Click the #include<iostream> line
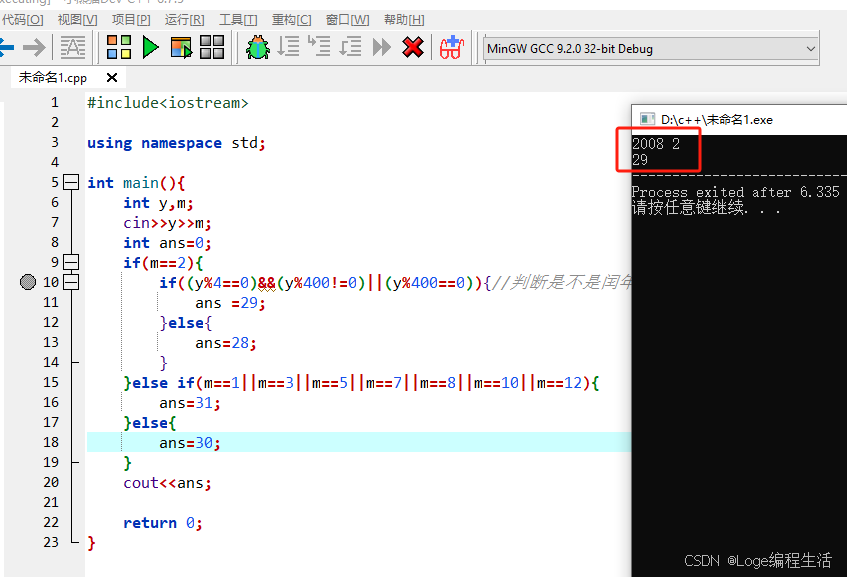Viewport: 847px width, 577px height. tap(167, 103)
